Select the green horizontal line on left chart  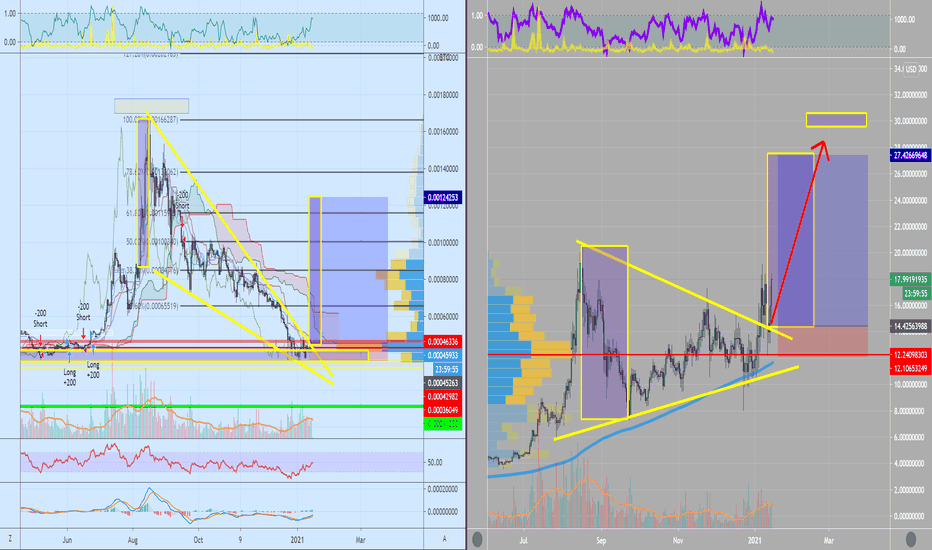pyautogui.click(x=222, y=406)
